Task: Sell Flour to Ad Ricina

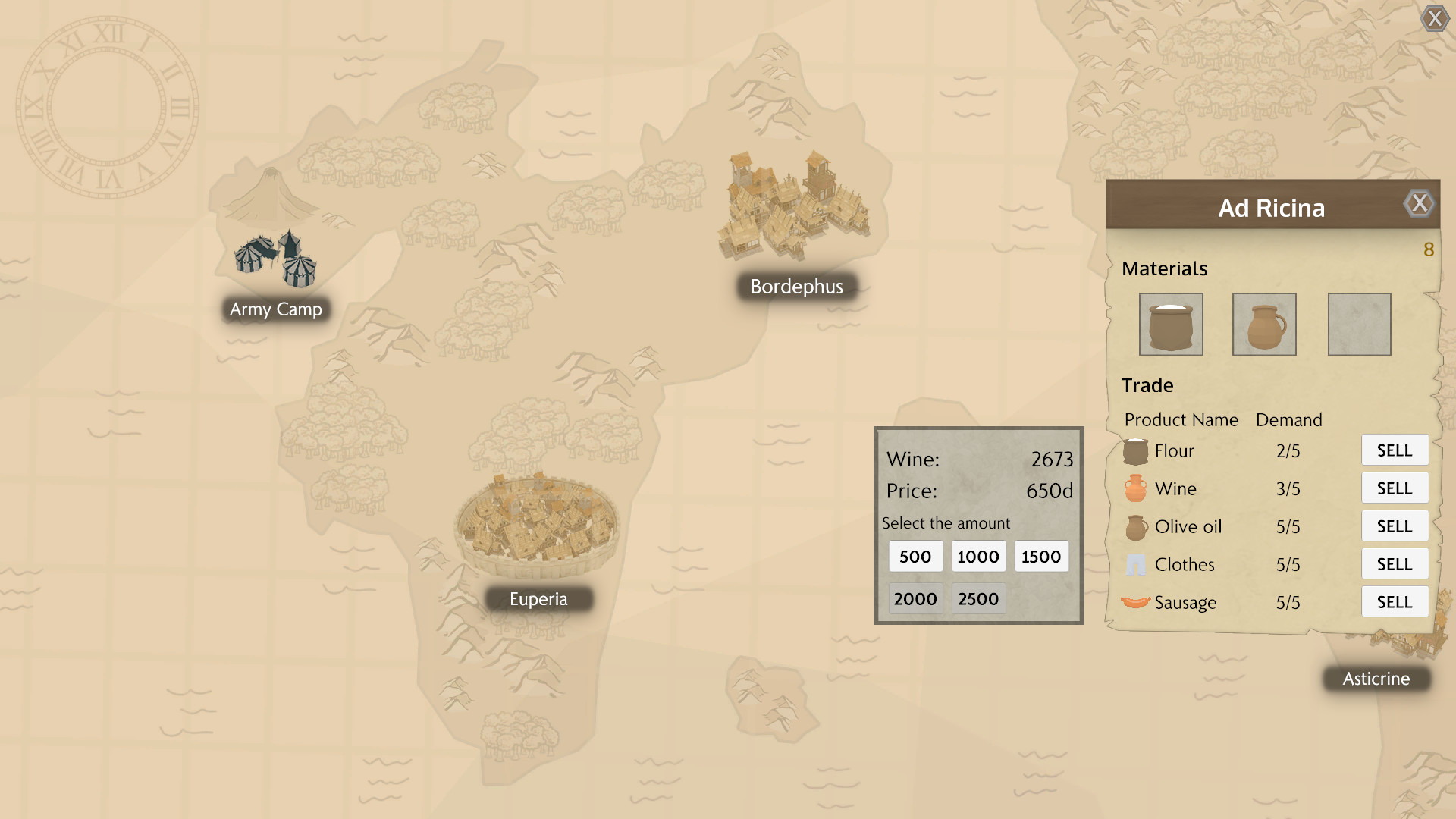Action: point(1395,450)
